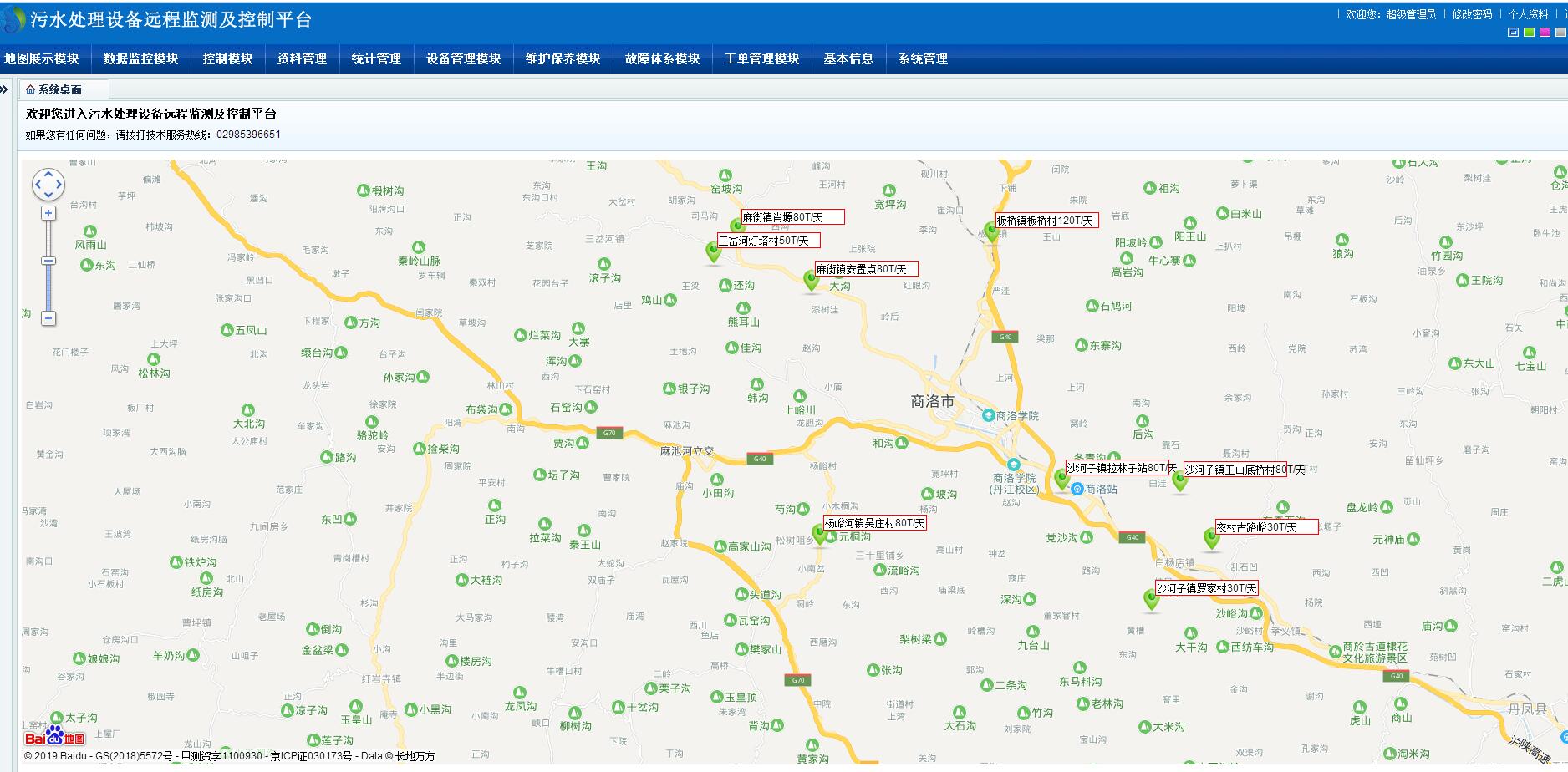Pan the map right with the arrow
Screen dimensions: 1568x772
(x=59, y=185)
